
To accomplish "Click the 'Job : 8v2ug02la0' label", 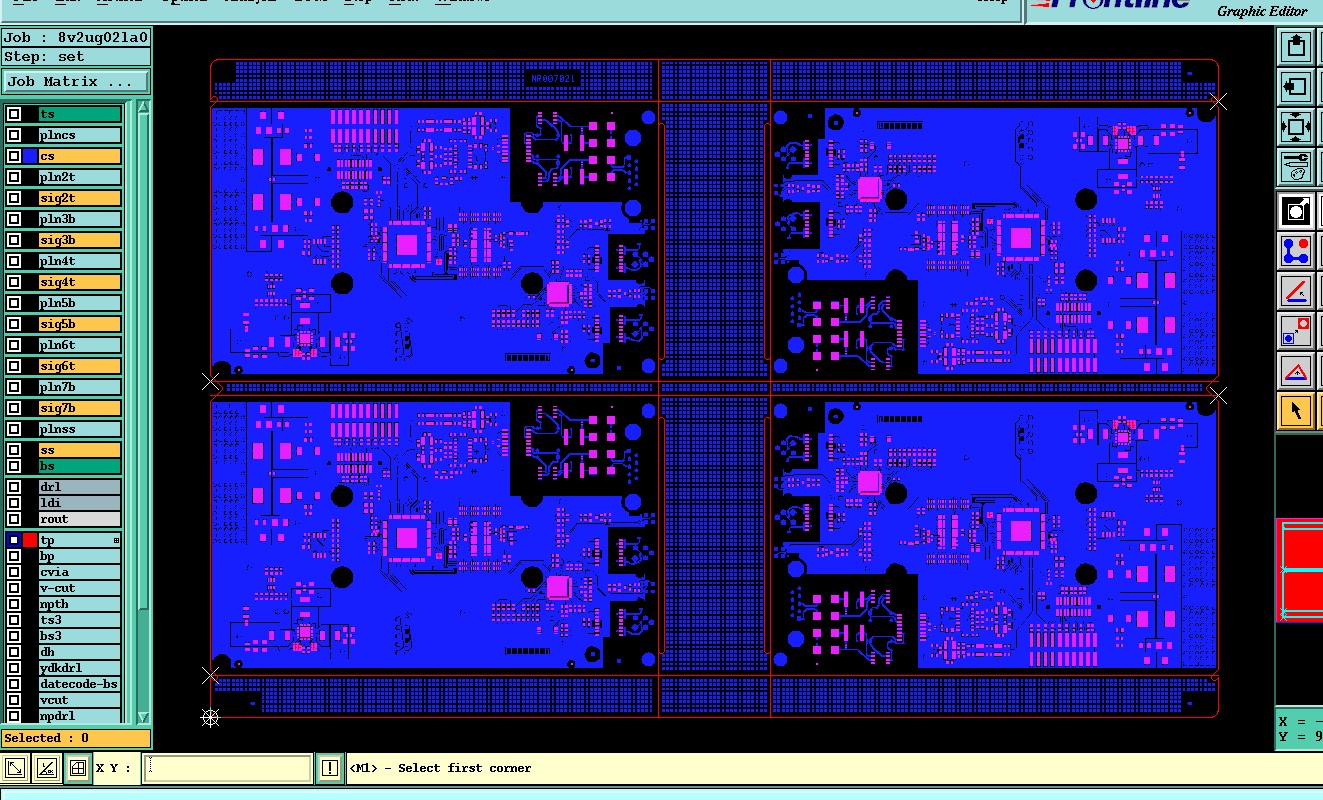I will [76, 38].
